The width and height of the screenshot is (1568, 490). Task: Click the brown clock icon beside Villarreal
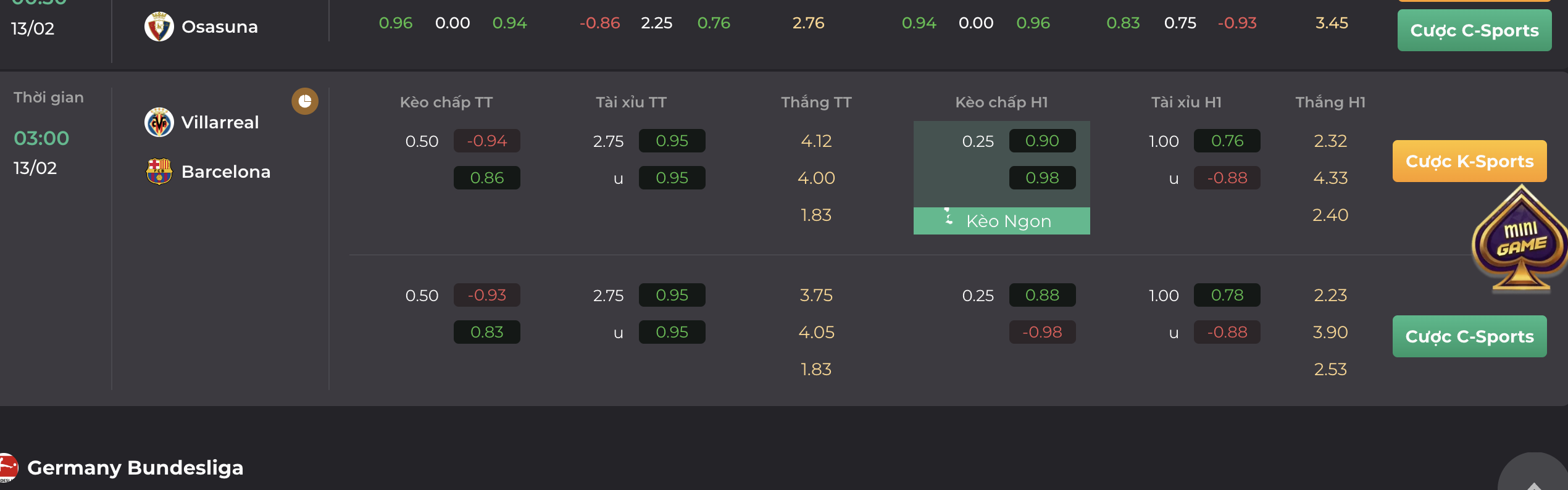tap(305, 101)
